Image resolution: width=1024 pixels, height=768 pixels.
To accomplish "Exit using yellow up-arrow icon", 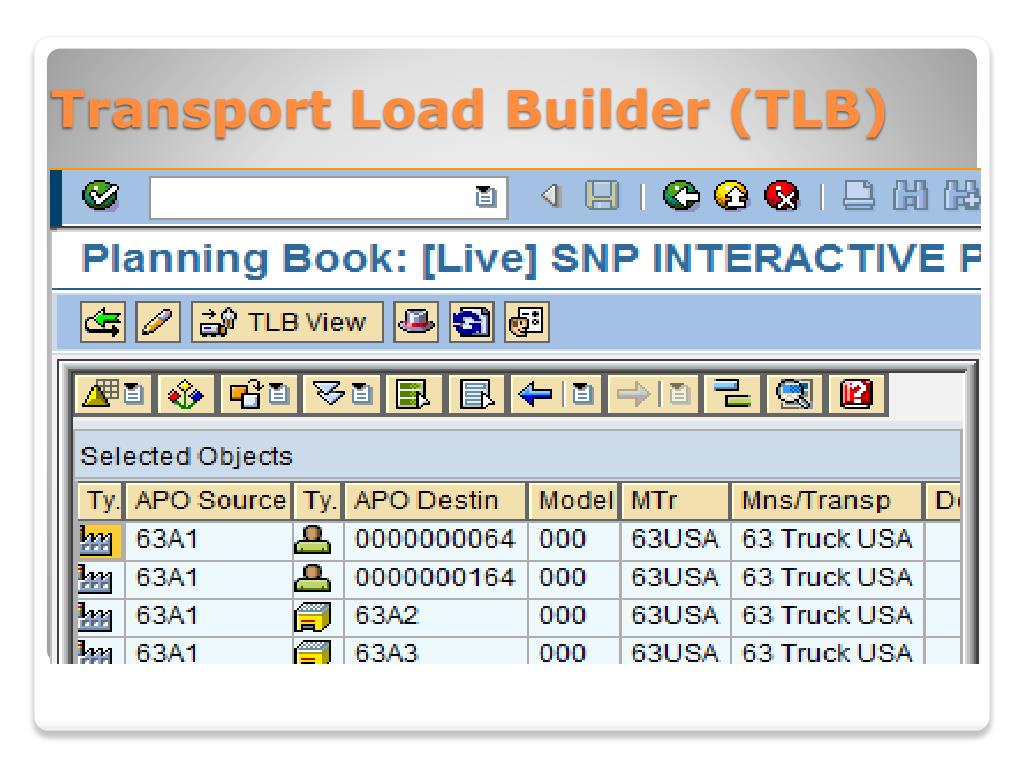I will pyautogui.click(x=731, y=195).
